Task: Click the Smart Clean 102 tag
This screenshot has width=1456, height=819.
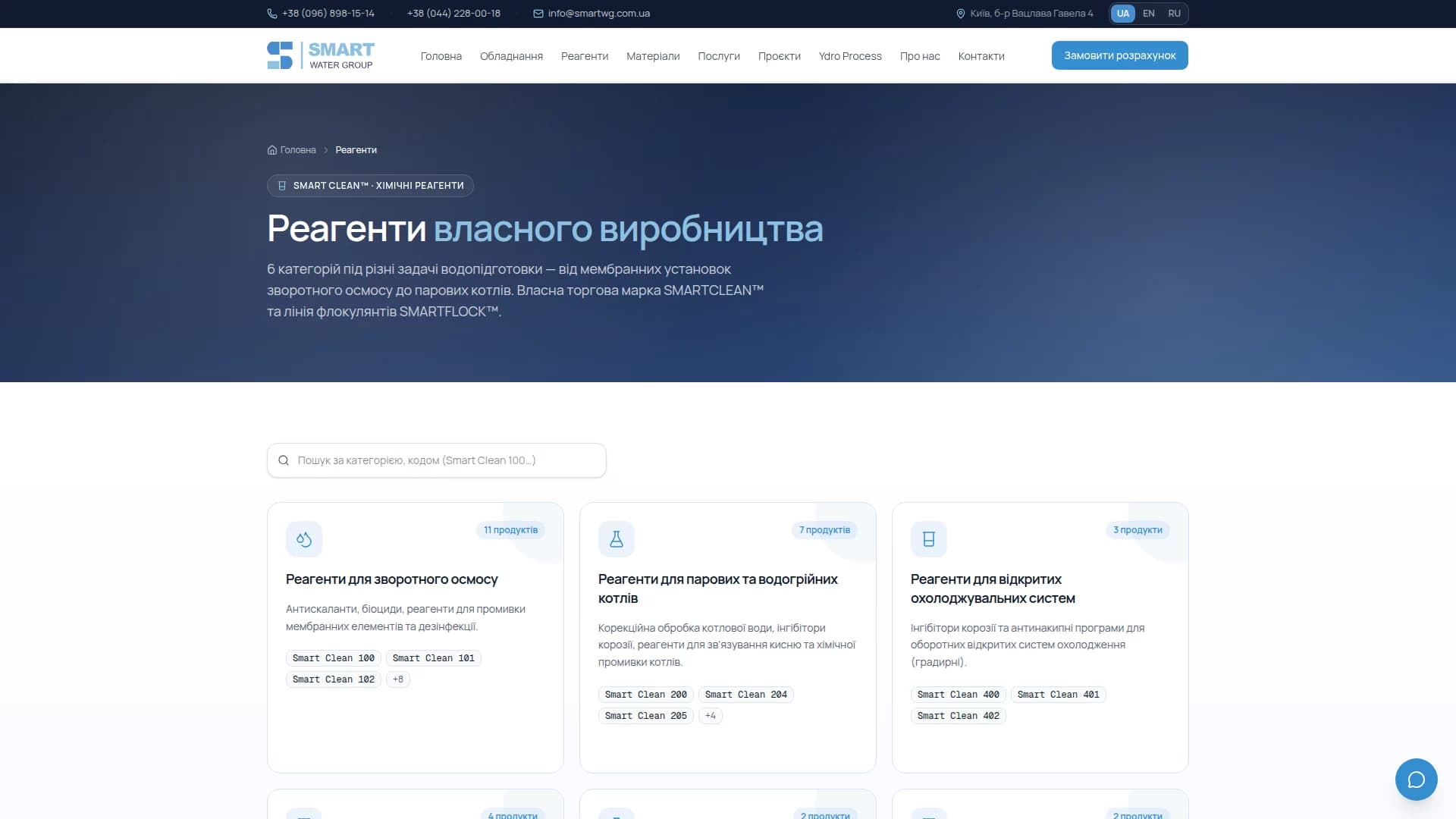Action: [334, 679]
